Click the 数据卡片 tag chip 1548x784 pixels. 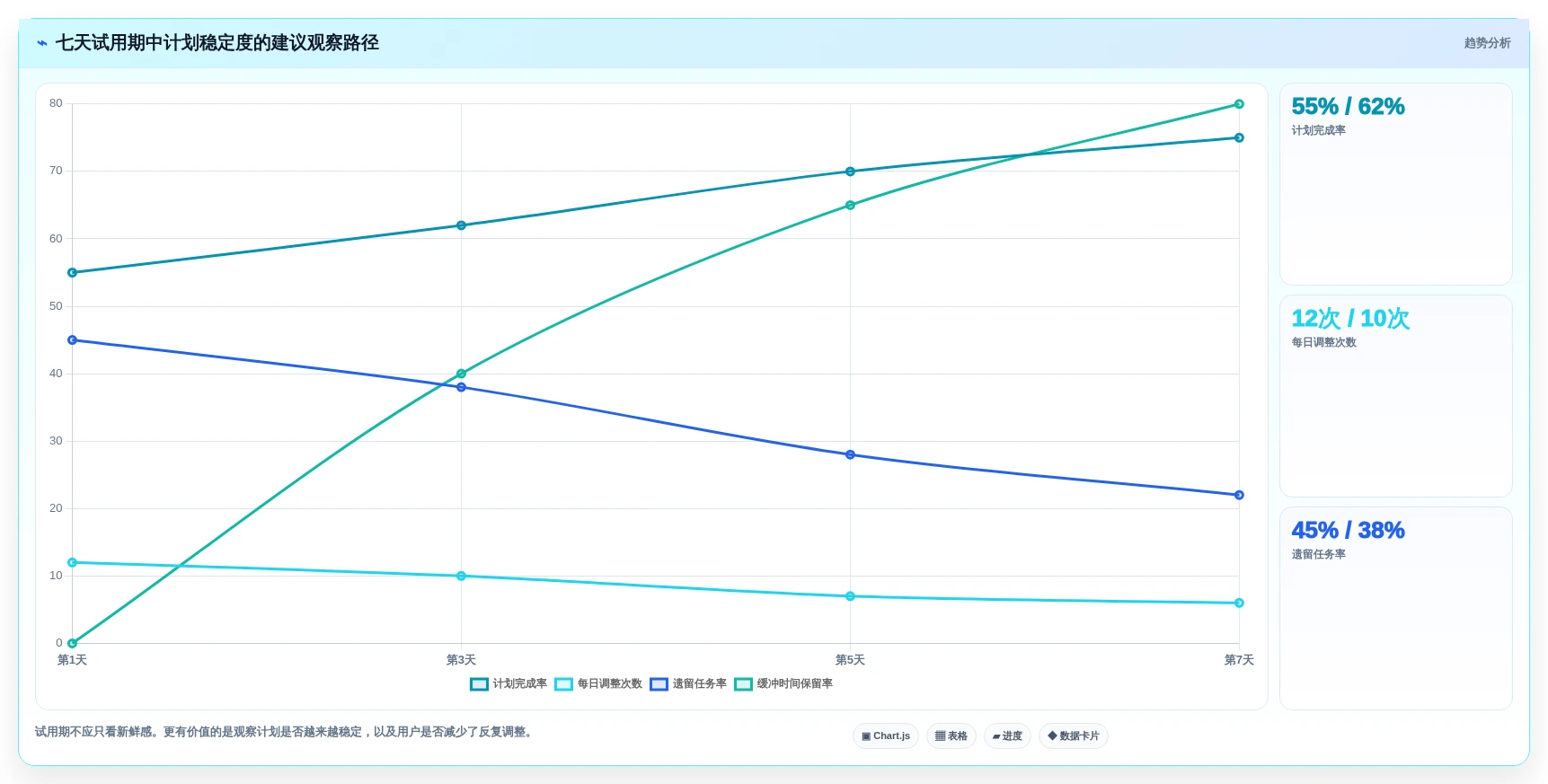pyautogui.click(x=1073, y=736)
